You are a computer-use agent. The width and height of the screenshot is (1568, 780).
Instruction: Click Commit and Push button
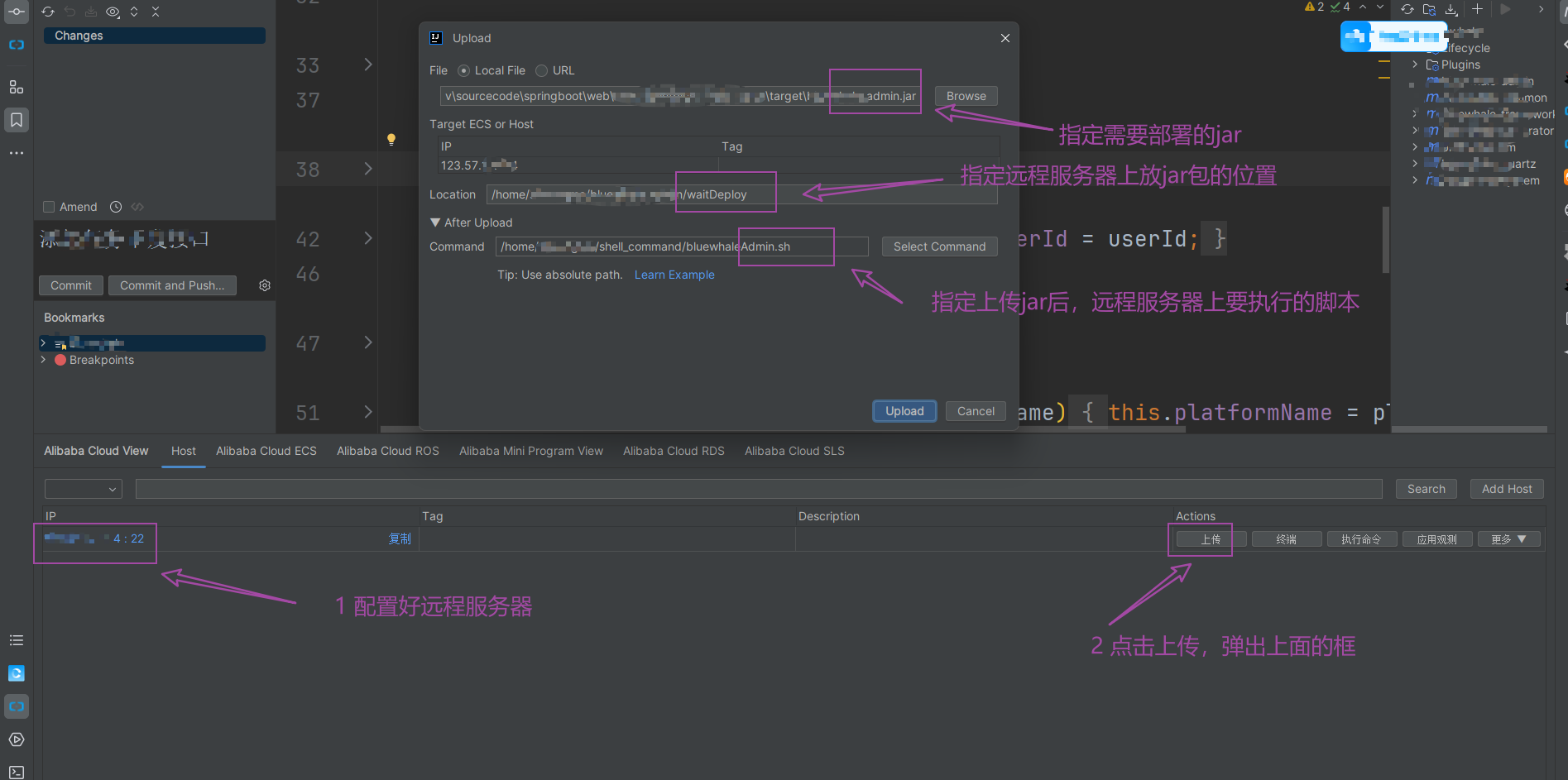pyautogui.click(x=172, y=285)
